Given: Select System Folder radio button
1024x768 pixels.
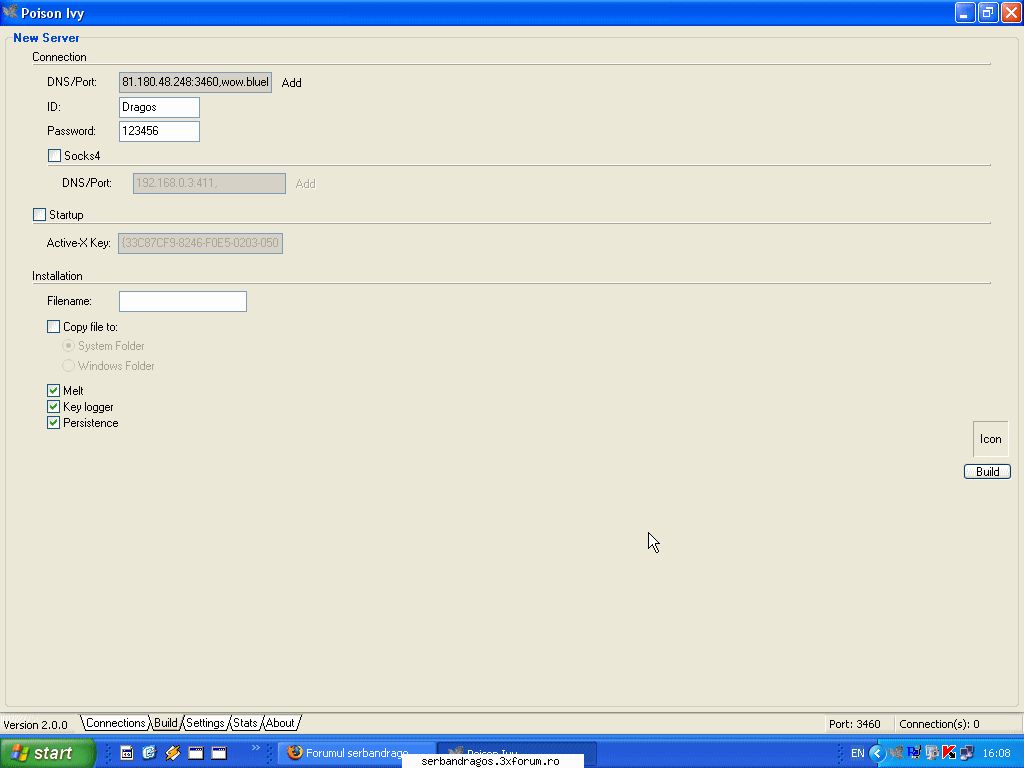Looking at the screenshot, I should [x=68, y=345].
